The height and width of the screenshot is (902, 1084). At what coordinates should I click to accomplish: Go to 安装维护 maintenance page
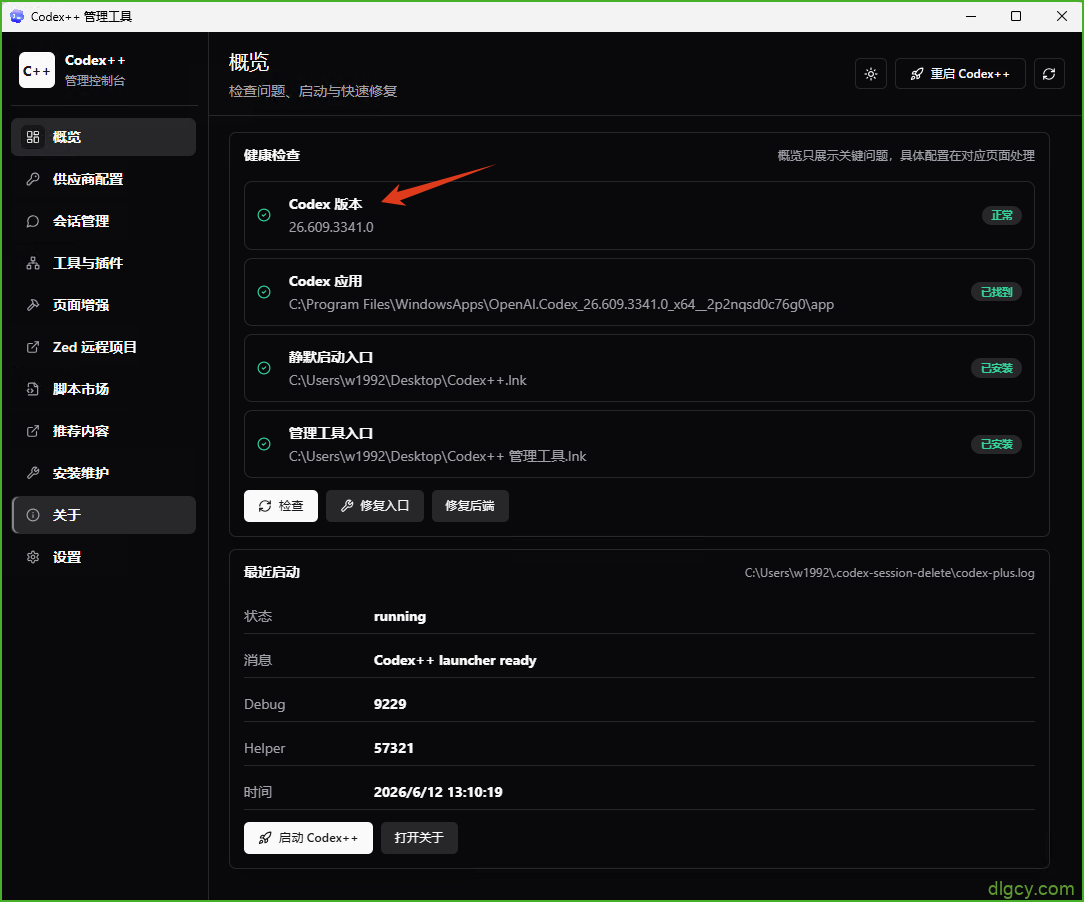[x=104, y=473]
